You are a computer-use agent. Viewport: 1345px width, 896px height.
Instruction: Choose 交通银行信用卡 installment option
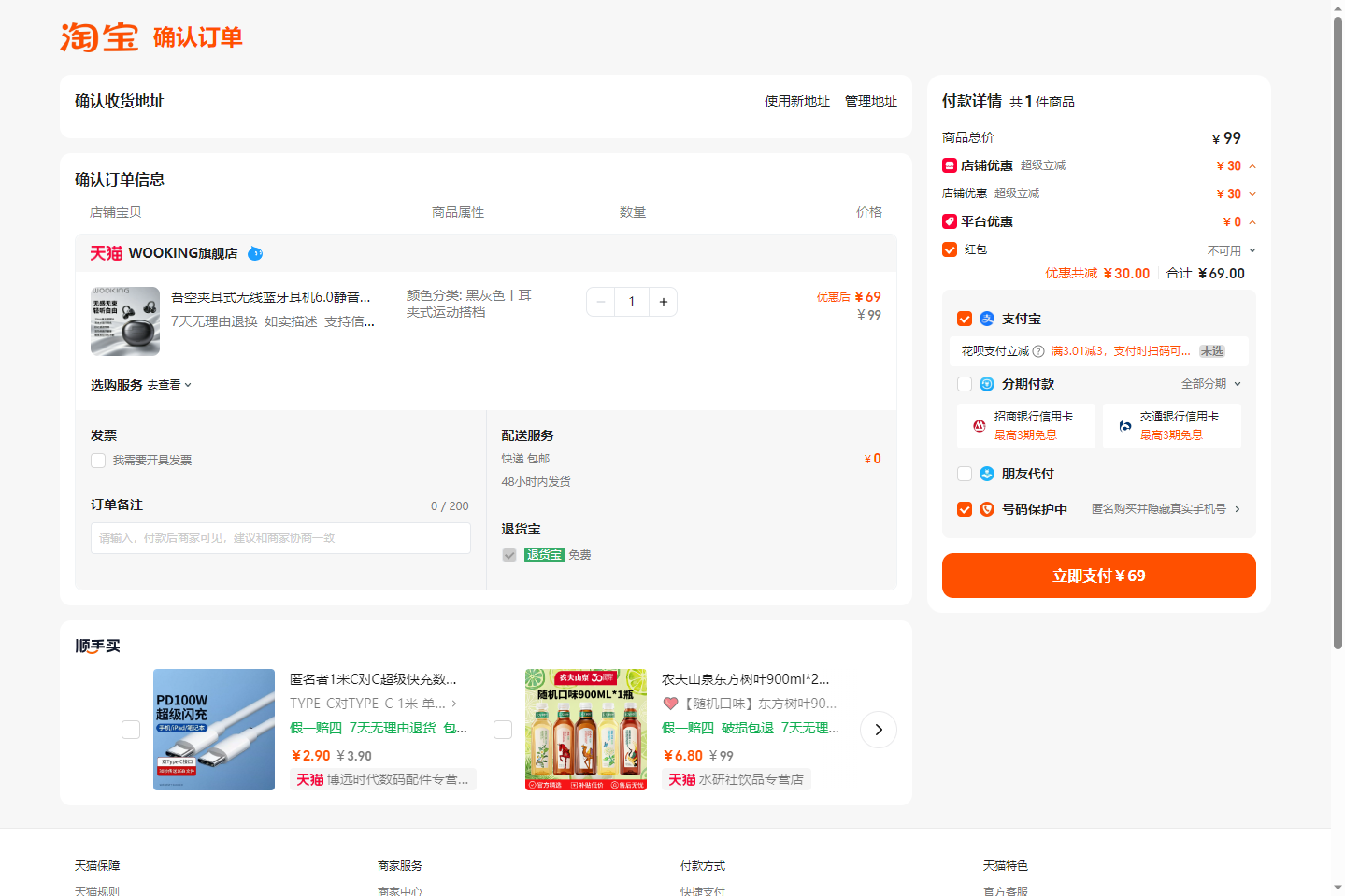1172,426
